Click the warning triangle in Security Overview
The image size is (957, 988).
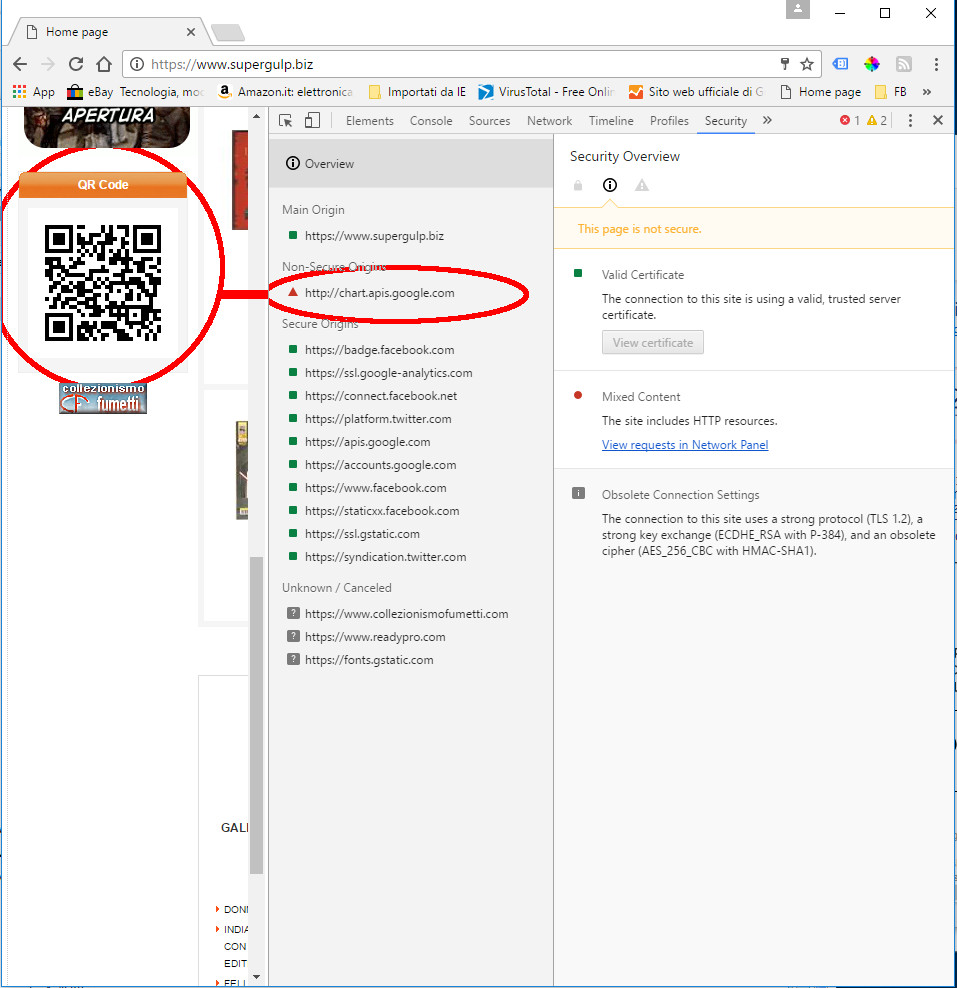click(x=641, y=185)
